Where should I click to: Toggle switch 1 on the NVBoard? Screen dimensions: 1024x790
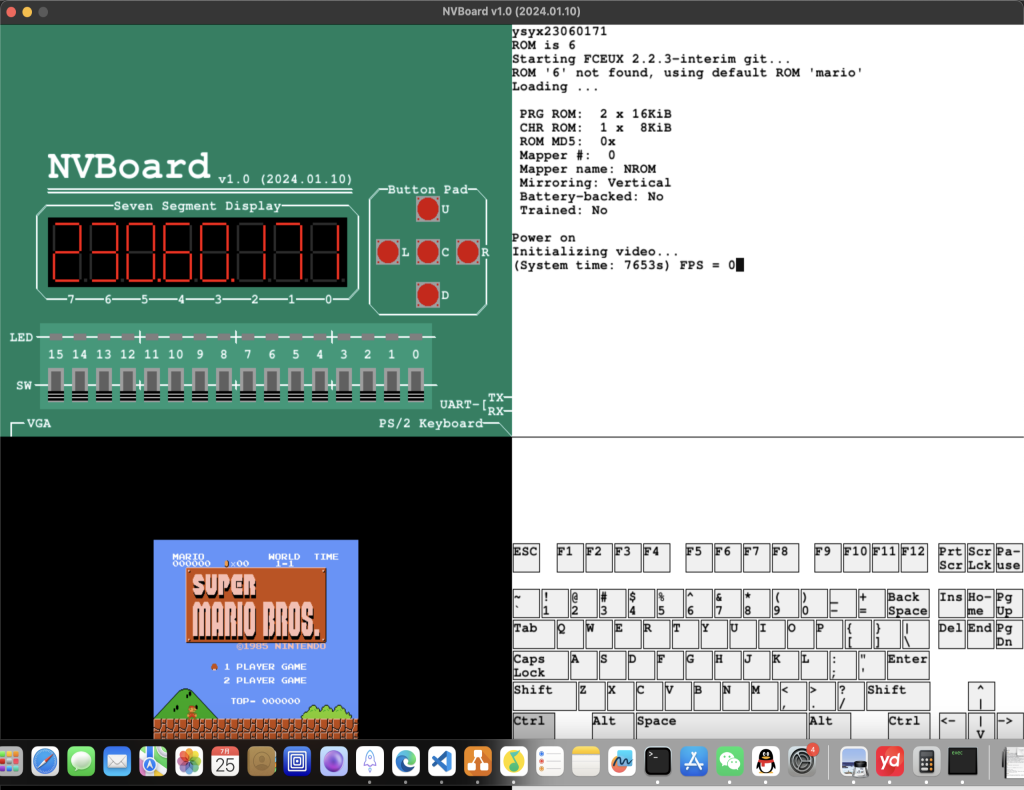[x=392, y=385]
